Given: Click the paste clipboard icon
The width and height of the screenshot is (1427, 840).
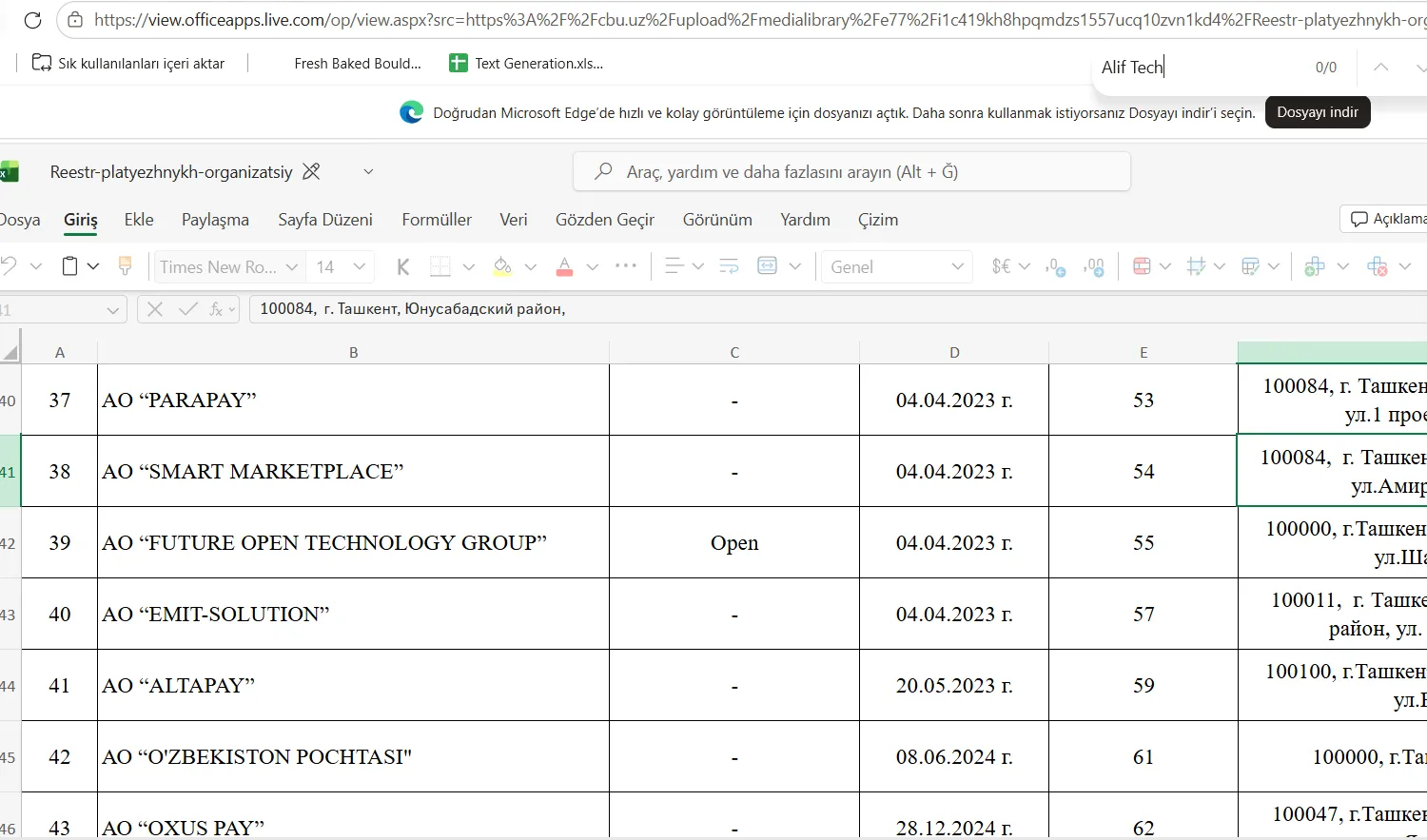Looking at the screenshot, I should (69, 266).
